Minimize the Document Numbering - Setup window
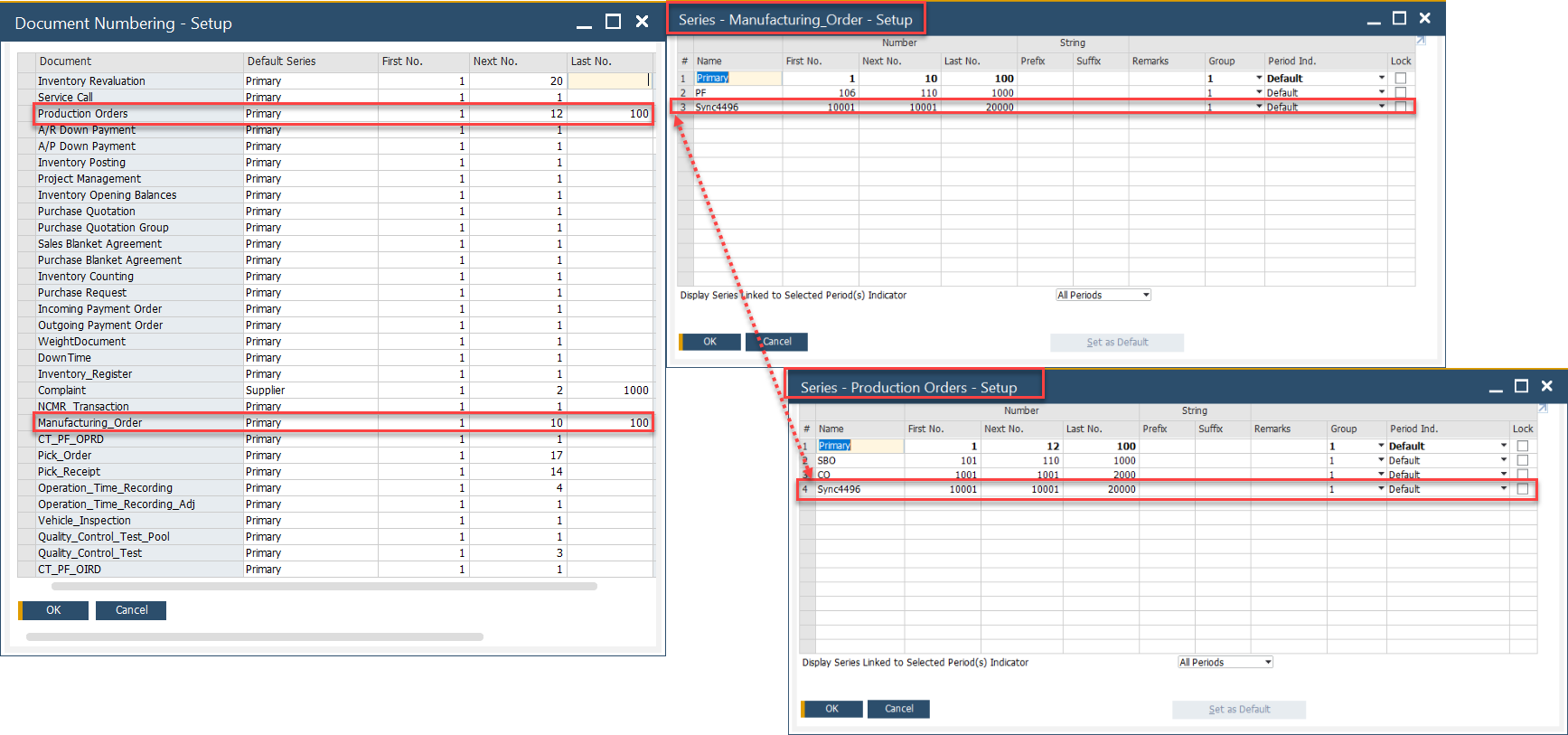The width and height of the screenshot is (1568, 735). 584,24
